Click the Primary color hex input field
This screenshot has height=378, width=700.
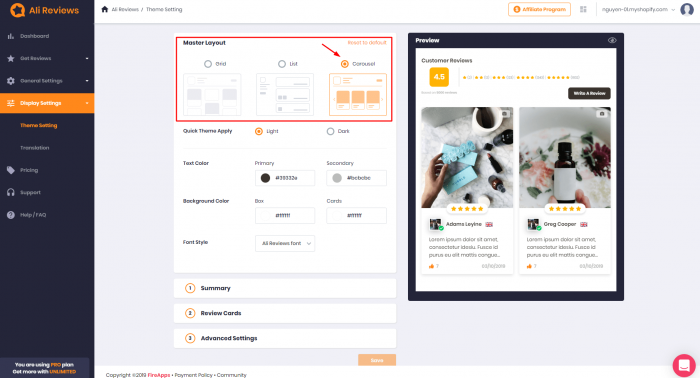tap(285, 178)
